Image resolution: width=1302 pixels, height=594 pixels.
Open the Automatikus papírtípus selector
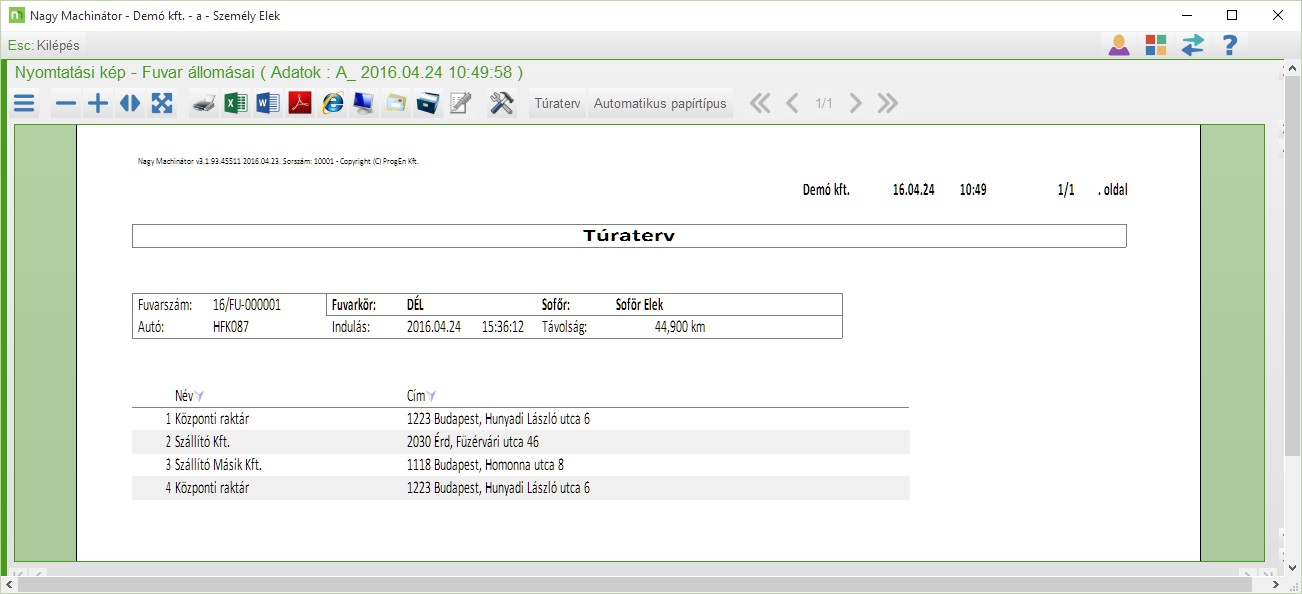pos(660,103)
